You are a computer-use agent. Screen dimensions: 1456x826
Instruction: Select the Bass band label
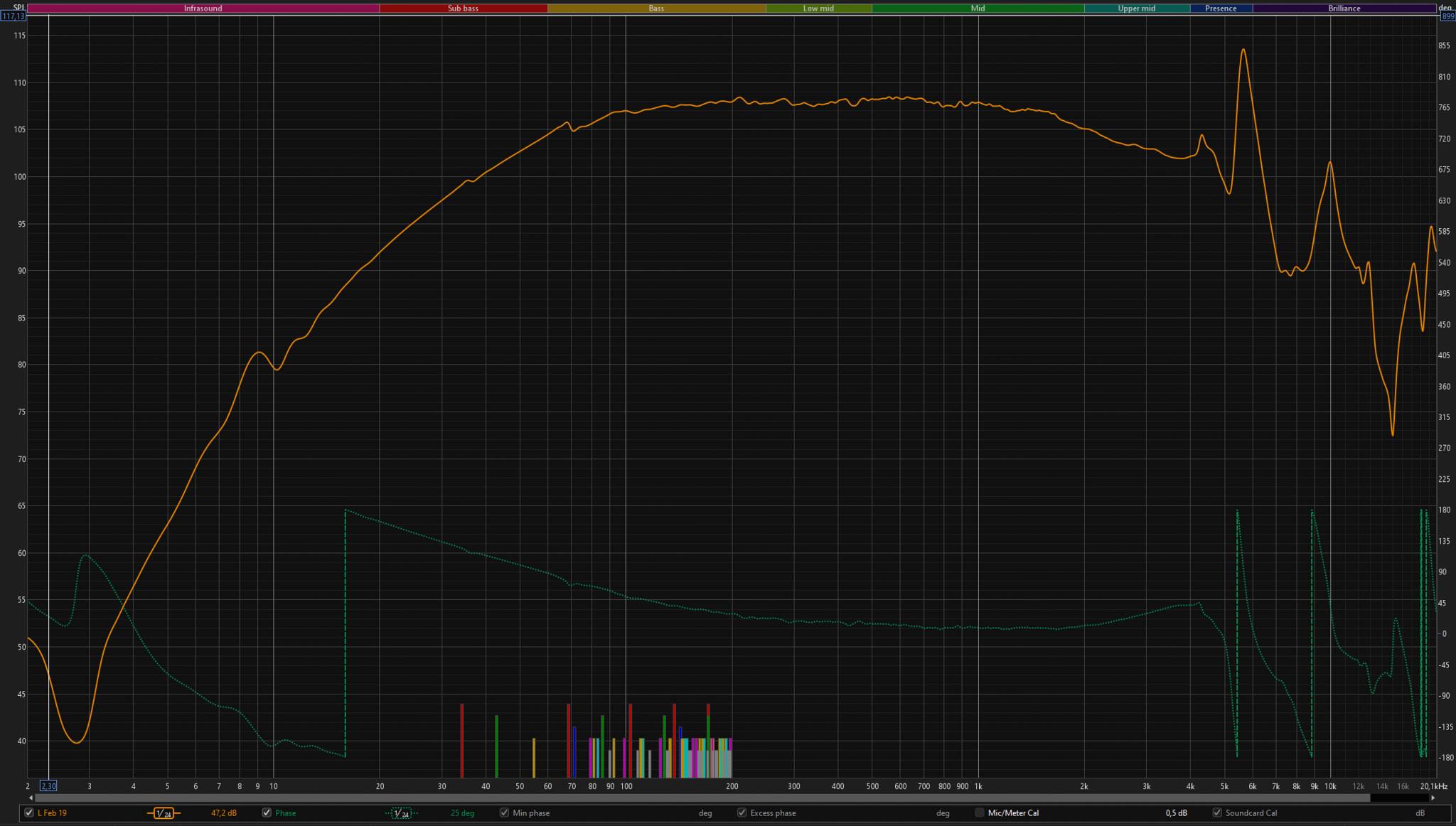656,9
